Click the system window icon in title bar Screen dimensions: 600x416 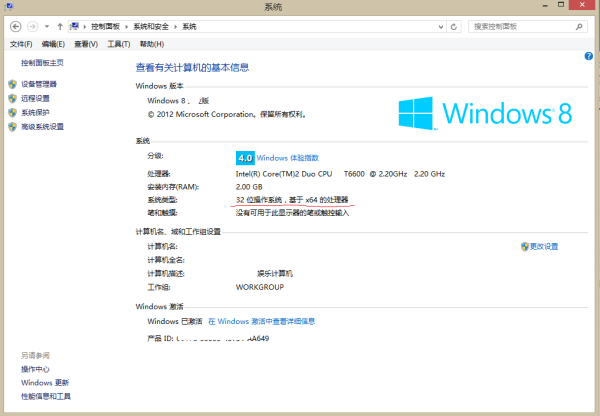click(x=8, y=7)
